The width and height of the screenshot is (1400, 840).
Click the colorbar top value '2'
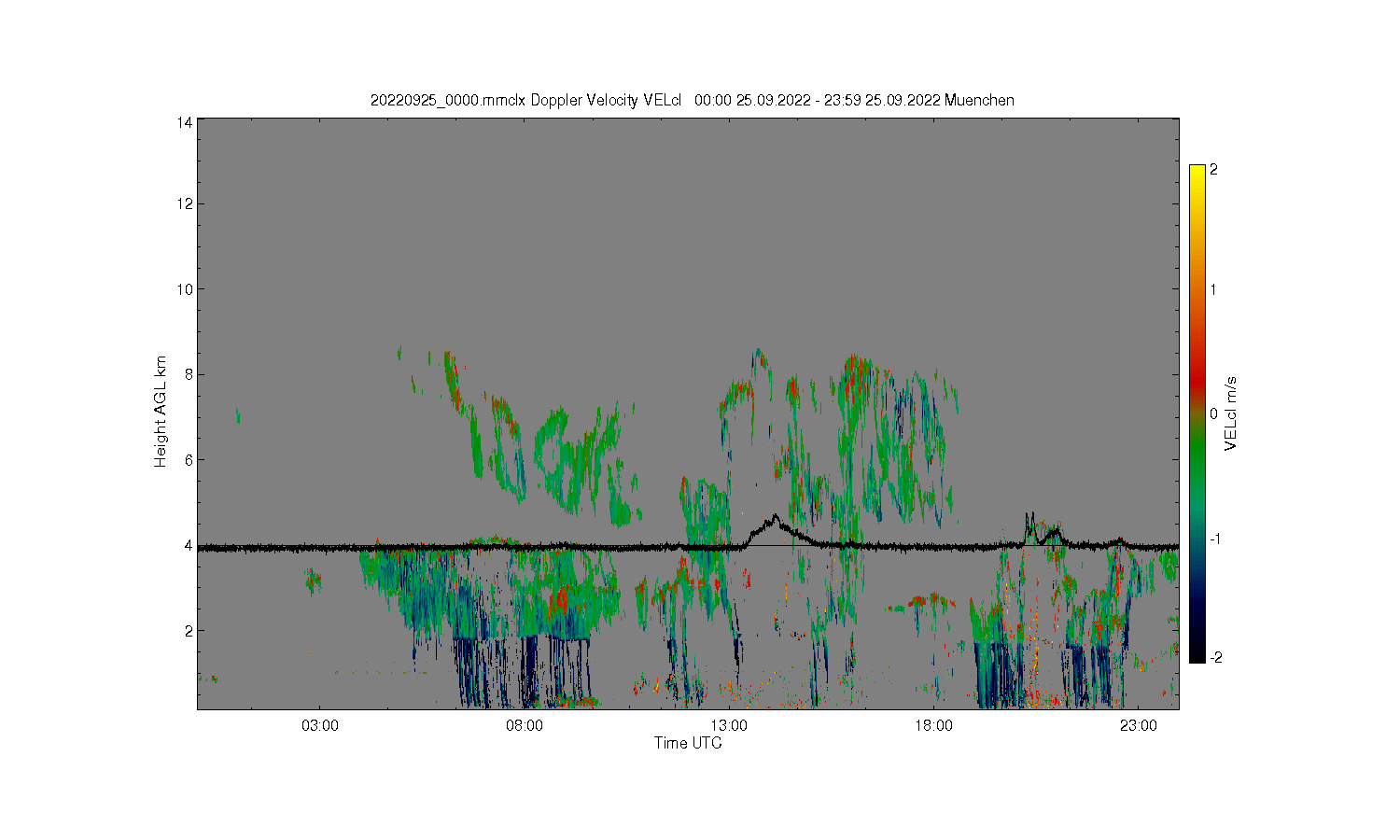tap(1213, 170)
